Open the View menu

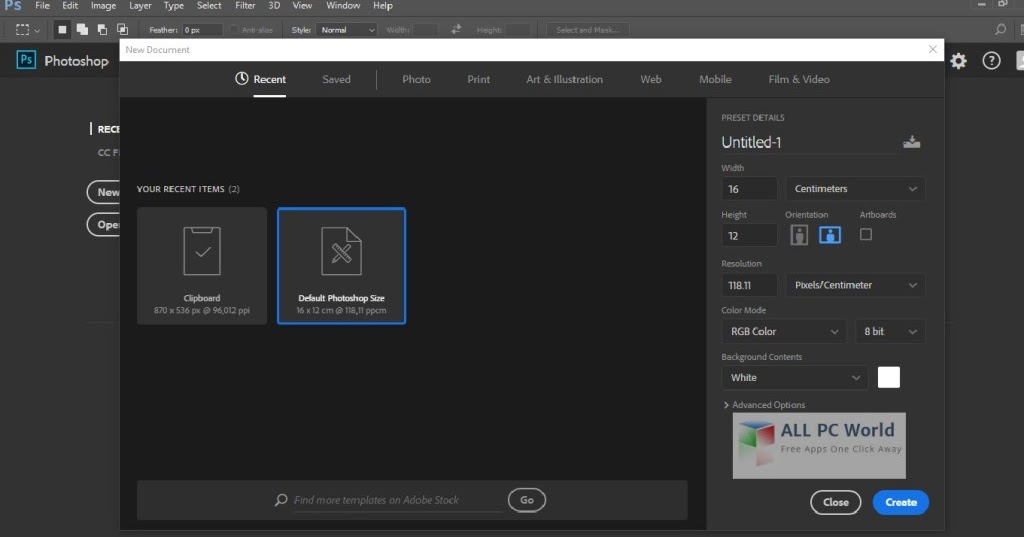click(302, 6)
